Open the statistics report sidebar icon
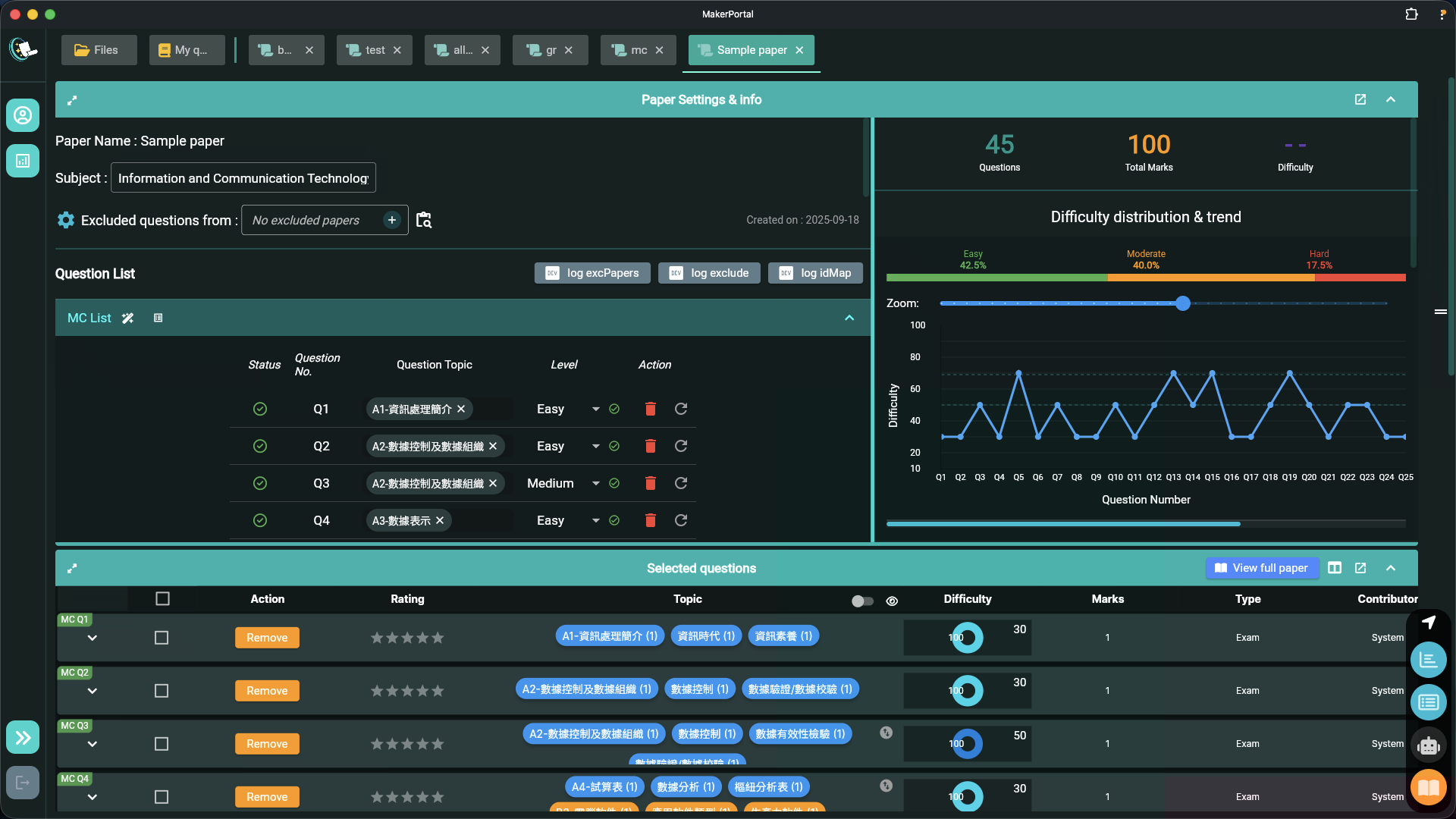The height and width of the screenshot is (819, 1456). [x=23, y=161]
